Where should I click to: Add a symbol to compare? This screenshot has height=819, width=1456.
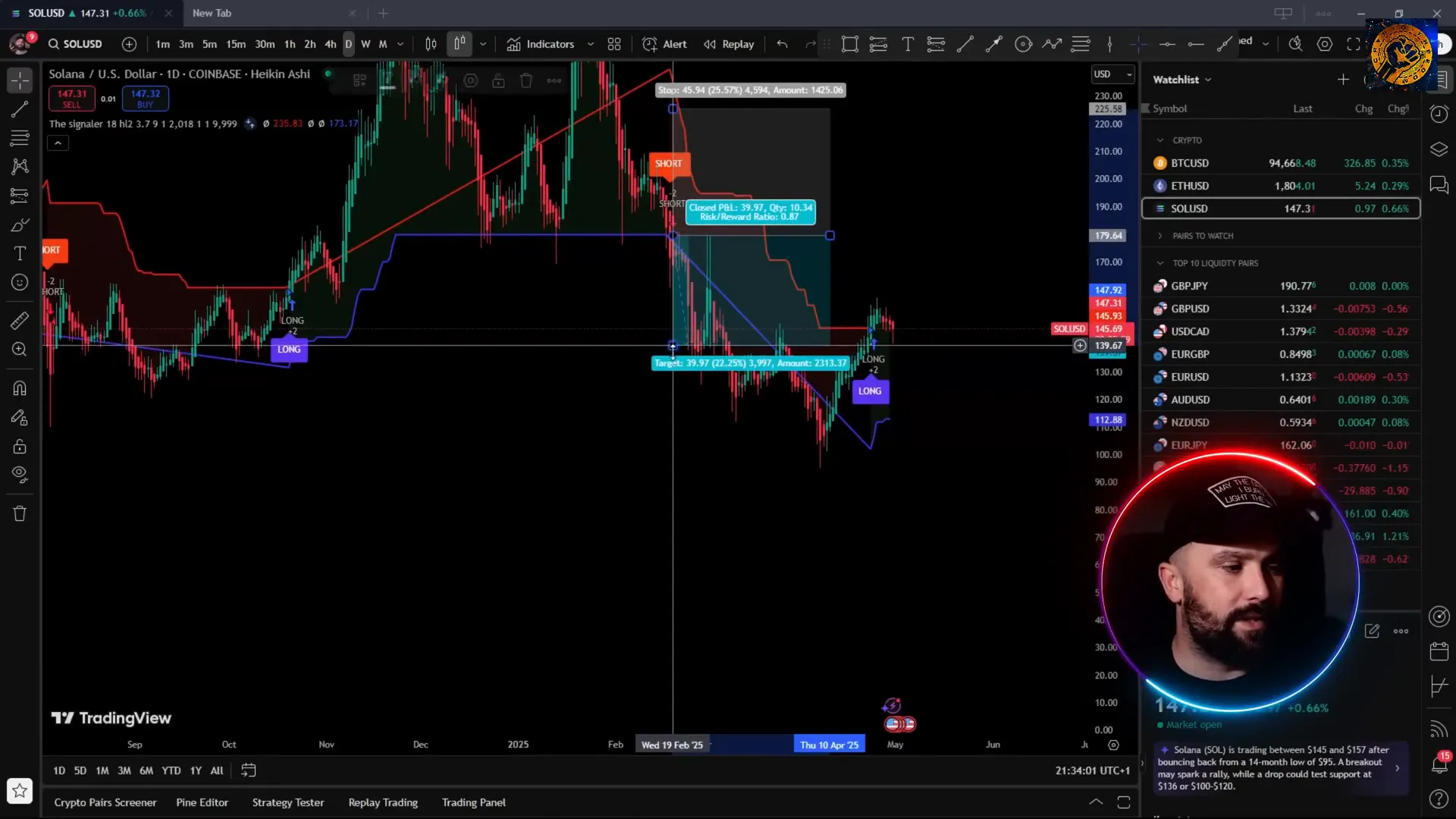tap(129, 44)
